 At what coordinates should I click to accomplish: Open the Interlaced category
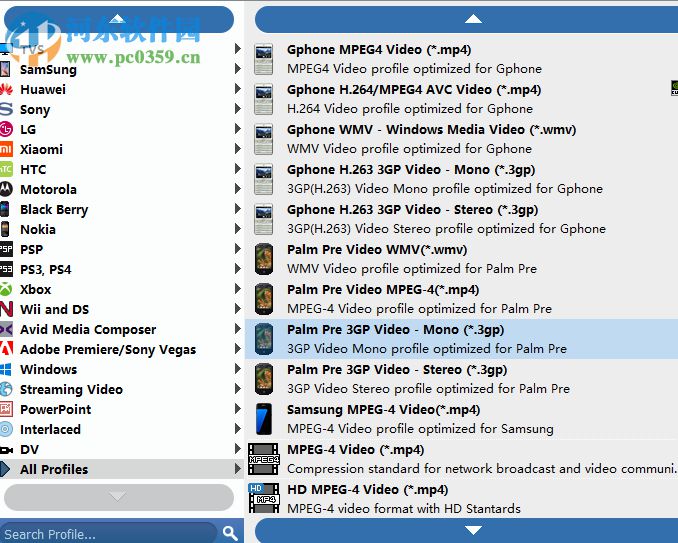coord(121,429)
